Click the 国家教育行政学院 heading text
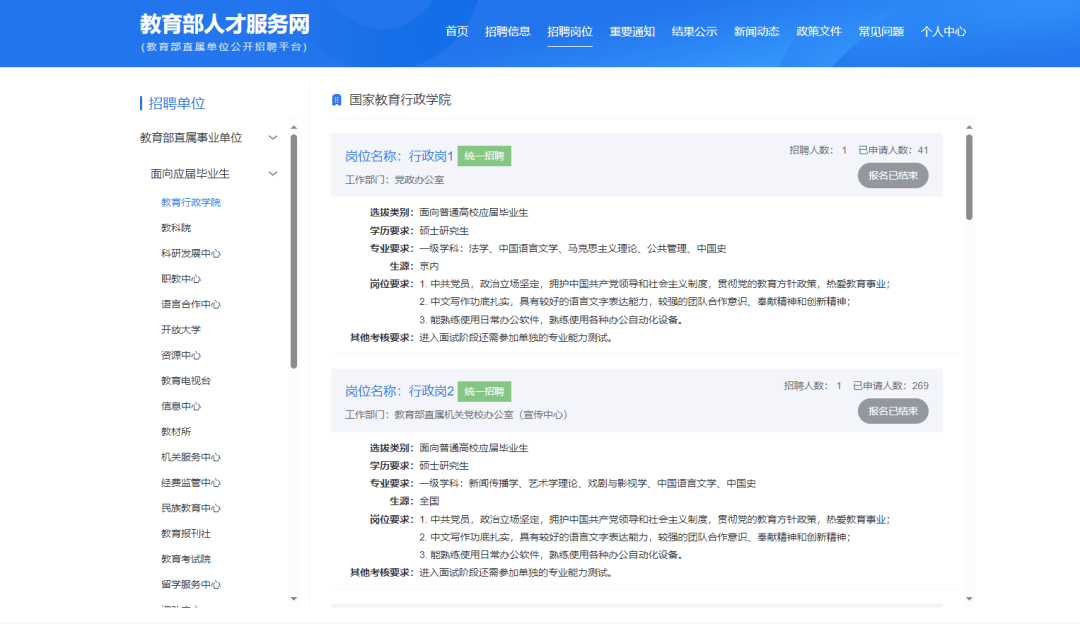The height and width of the screenshot is (624, 1080). 399,101
